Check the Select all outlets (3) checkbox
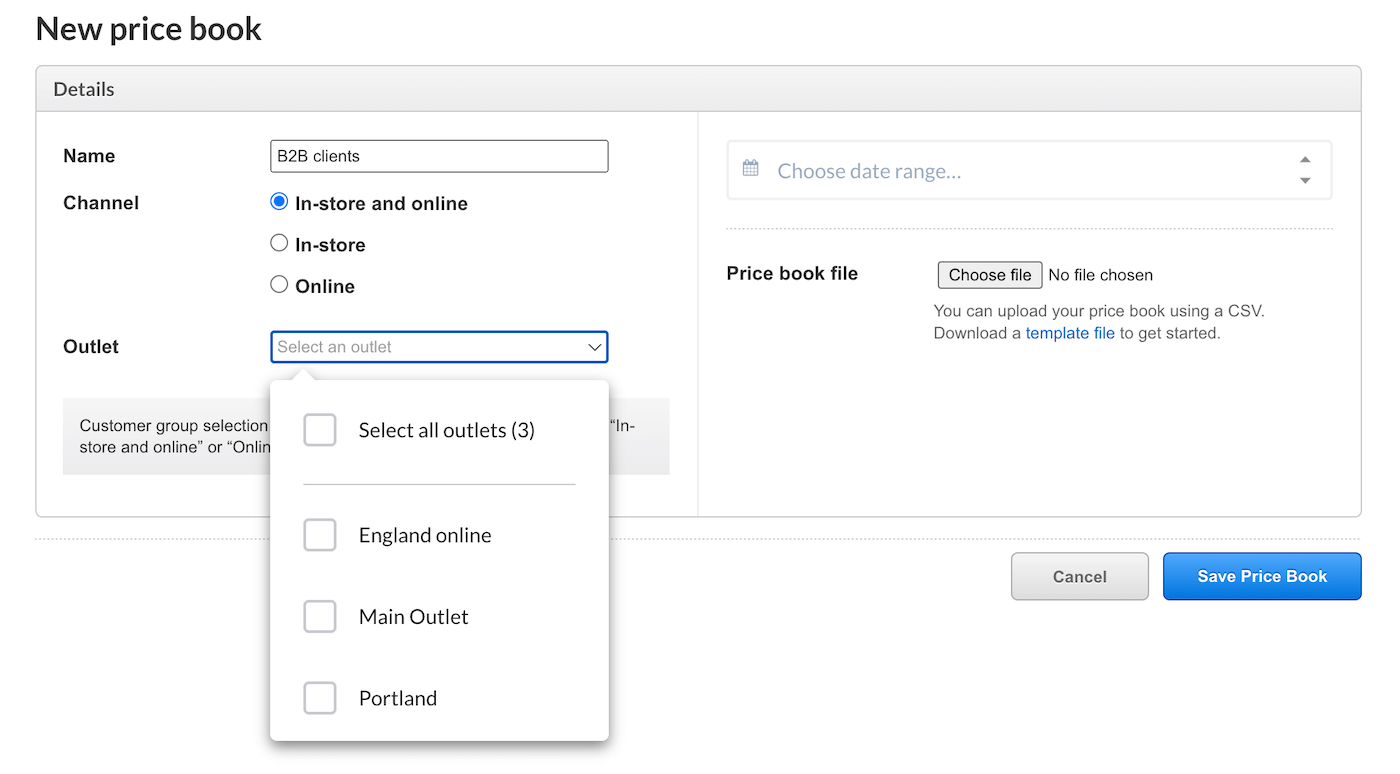 [320, 430]
